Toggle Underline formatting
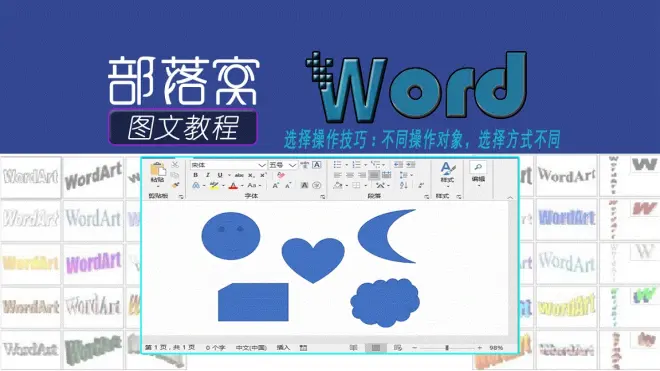Image resolution: width=660 pixels, height=371 pixels. coord(220,175)
